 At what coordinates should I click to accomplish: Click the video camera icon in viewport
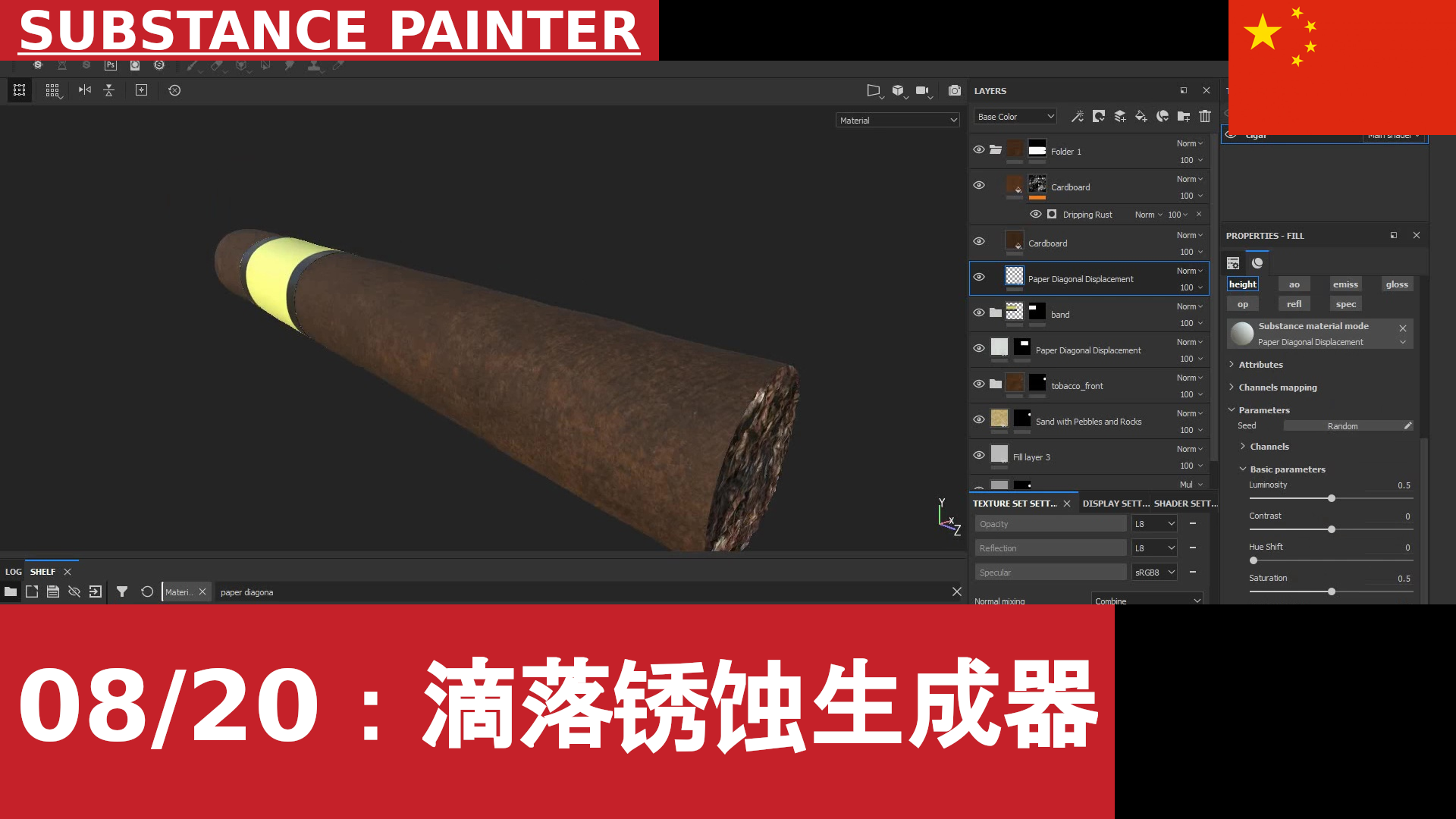pyautogui.click(x=923, y=91)
